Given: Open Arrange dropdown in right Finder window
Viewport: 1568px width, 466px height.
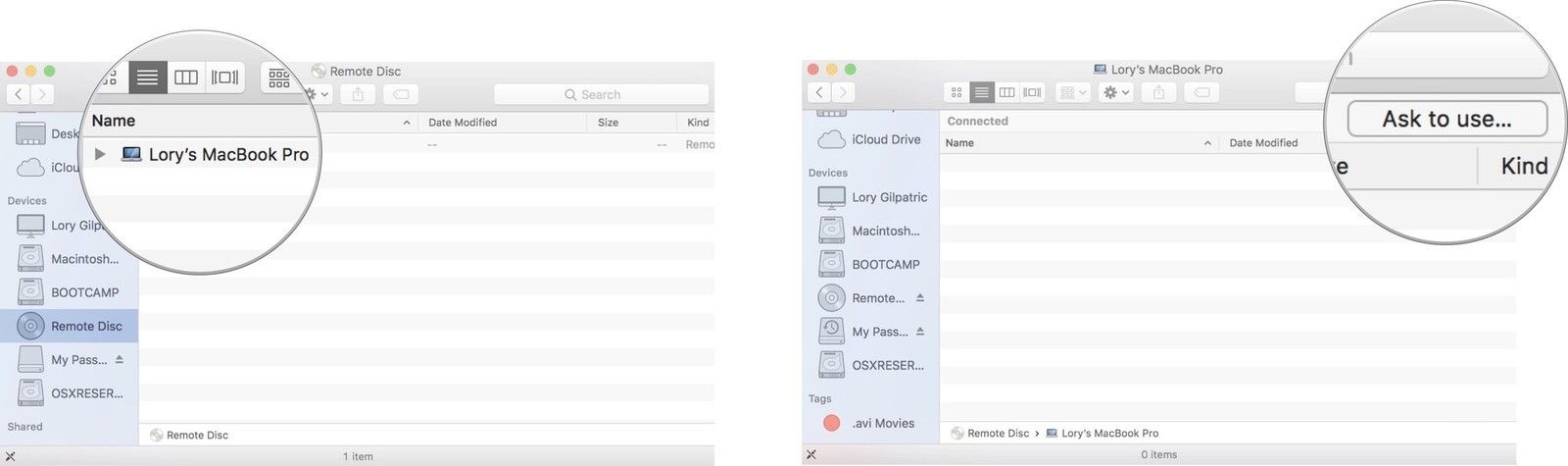Looking at the screenshot, I should 1073,92.
